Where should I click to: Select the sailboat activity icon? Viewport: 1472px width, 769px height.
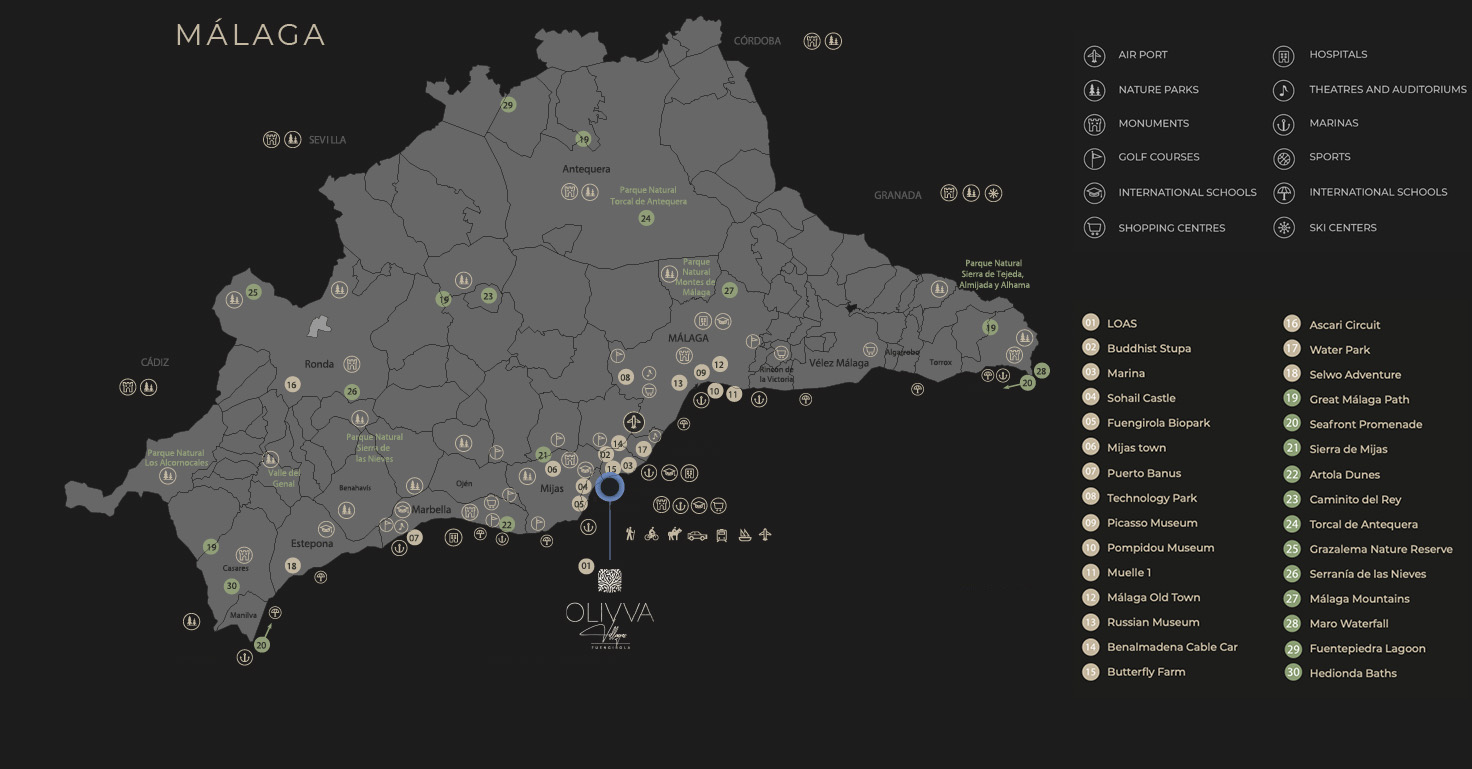pos(744,535)
